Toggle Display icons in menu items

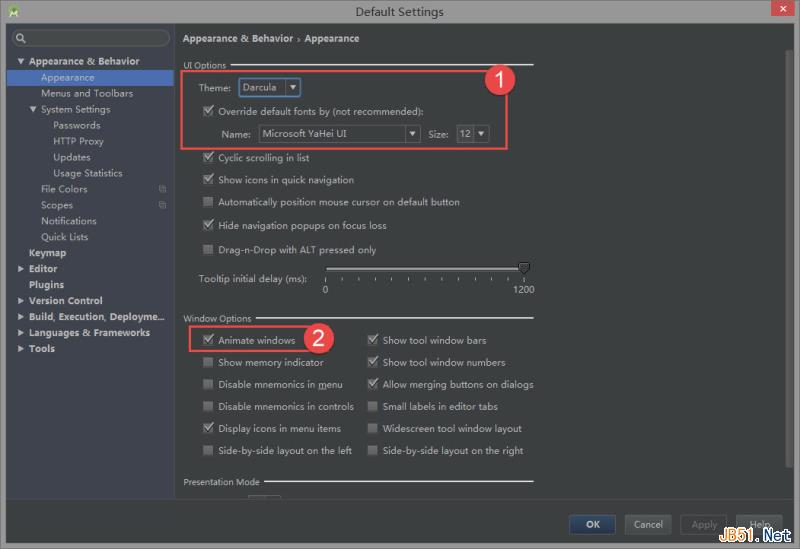coord(208,428)
